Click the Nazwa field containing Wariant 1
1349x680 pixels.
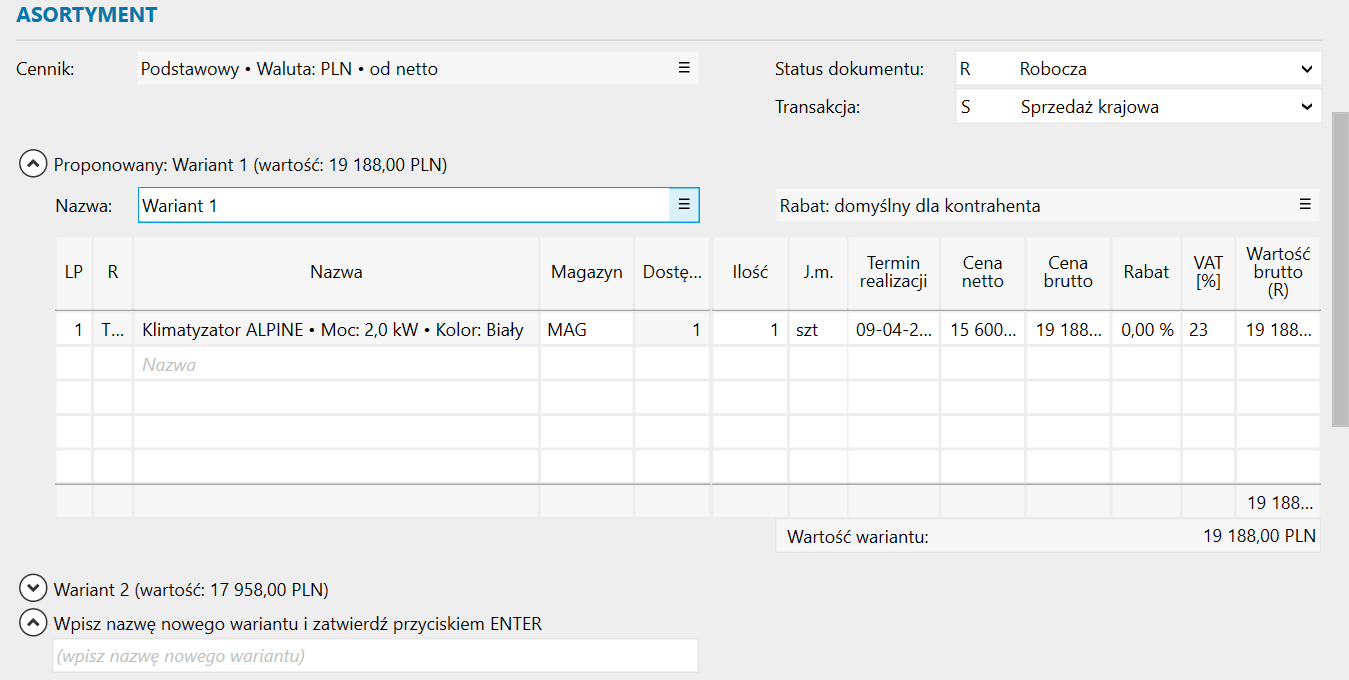pos(402,205)
